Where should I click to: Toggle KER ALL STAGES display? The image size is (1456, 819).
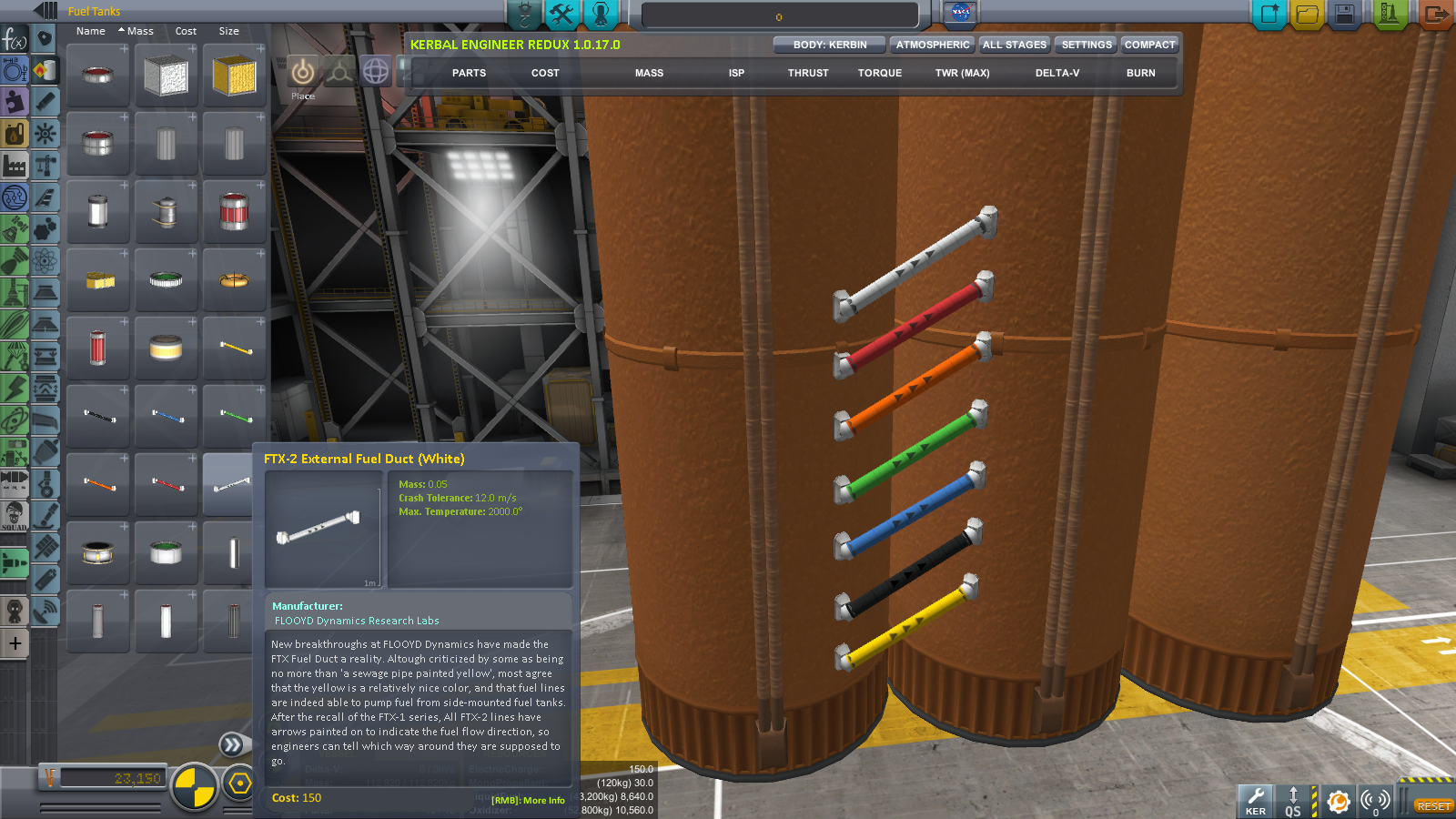click(1015, 45)
